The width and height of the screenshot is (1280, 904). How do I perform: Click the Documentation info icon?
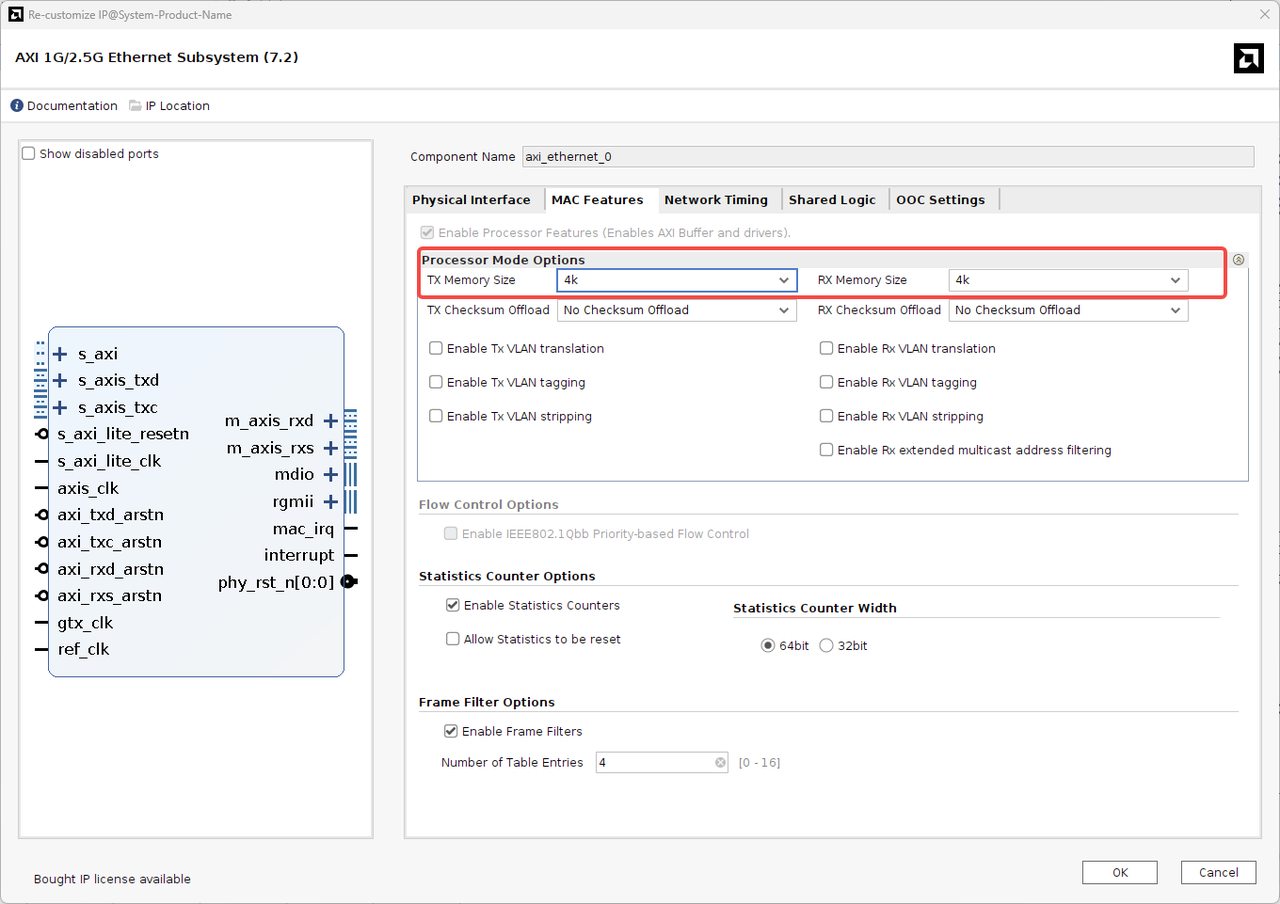point(17,106)
